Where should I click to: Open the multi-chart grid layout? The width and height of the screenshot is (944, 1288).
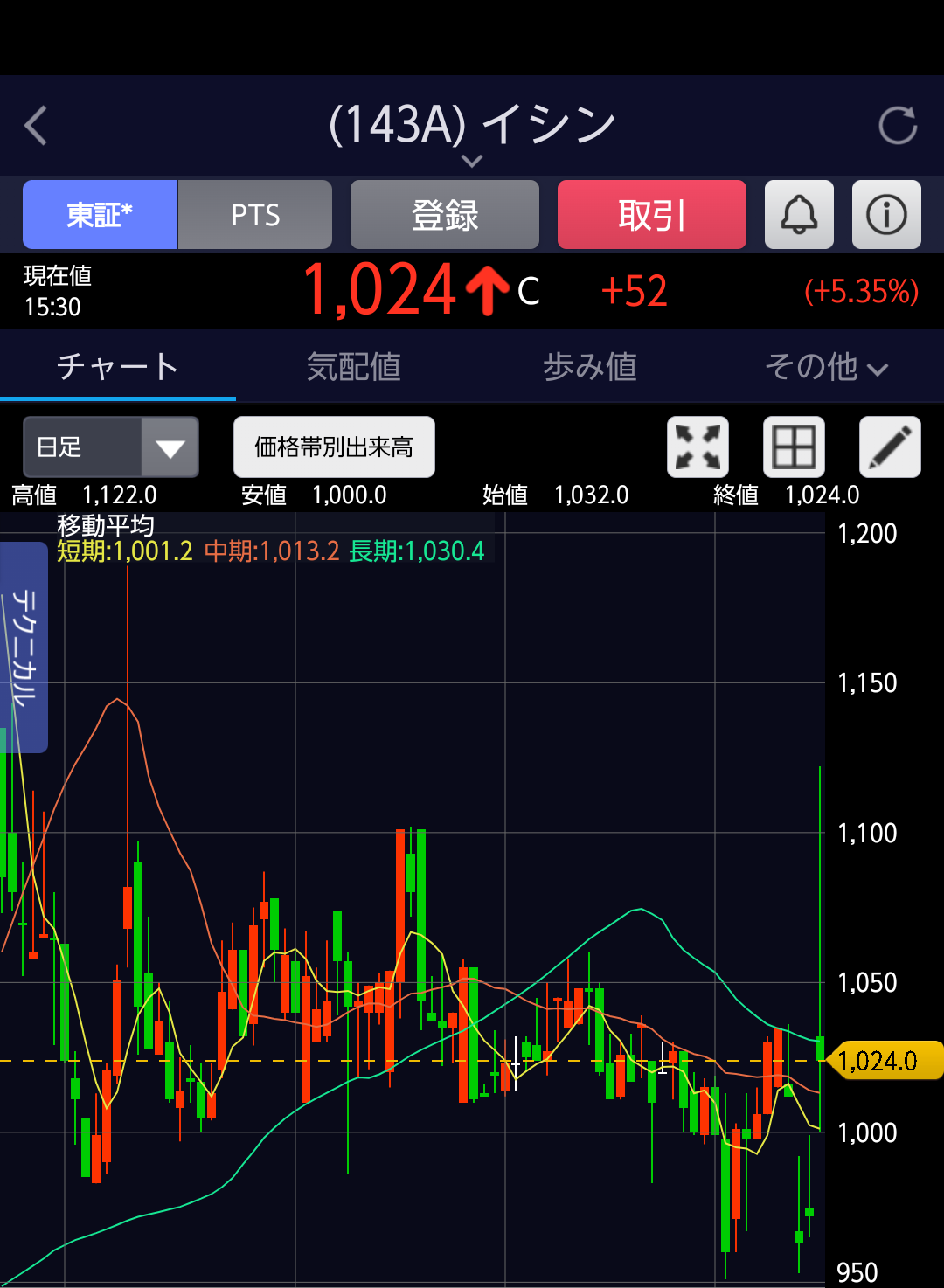point(794,447)
